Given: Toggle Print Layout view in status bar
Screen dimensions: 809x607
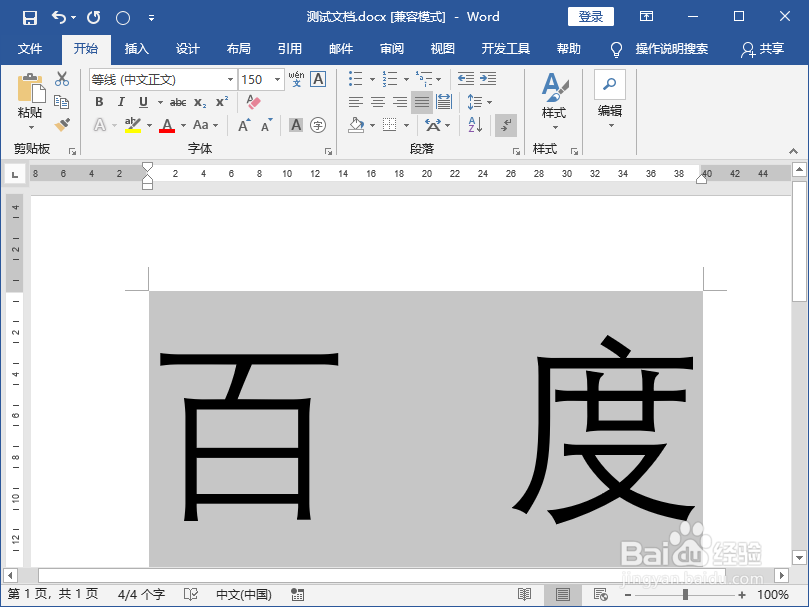Looking at the screenshot, I should pyautogui.click(x=563, y=595).
